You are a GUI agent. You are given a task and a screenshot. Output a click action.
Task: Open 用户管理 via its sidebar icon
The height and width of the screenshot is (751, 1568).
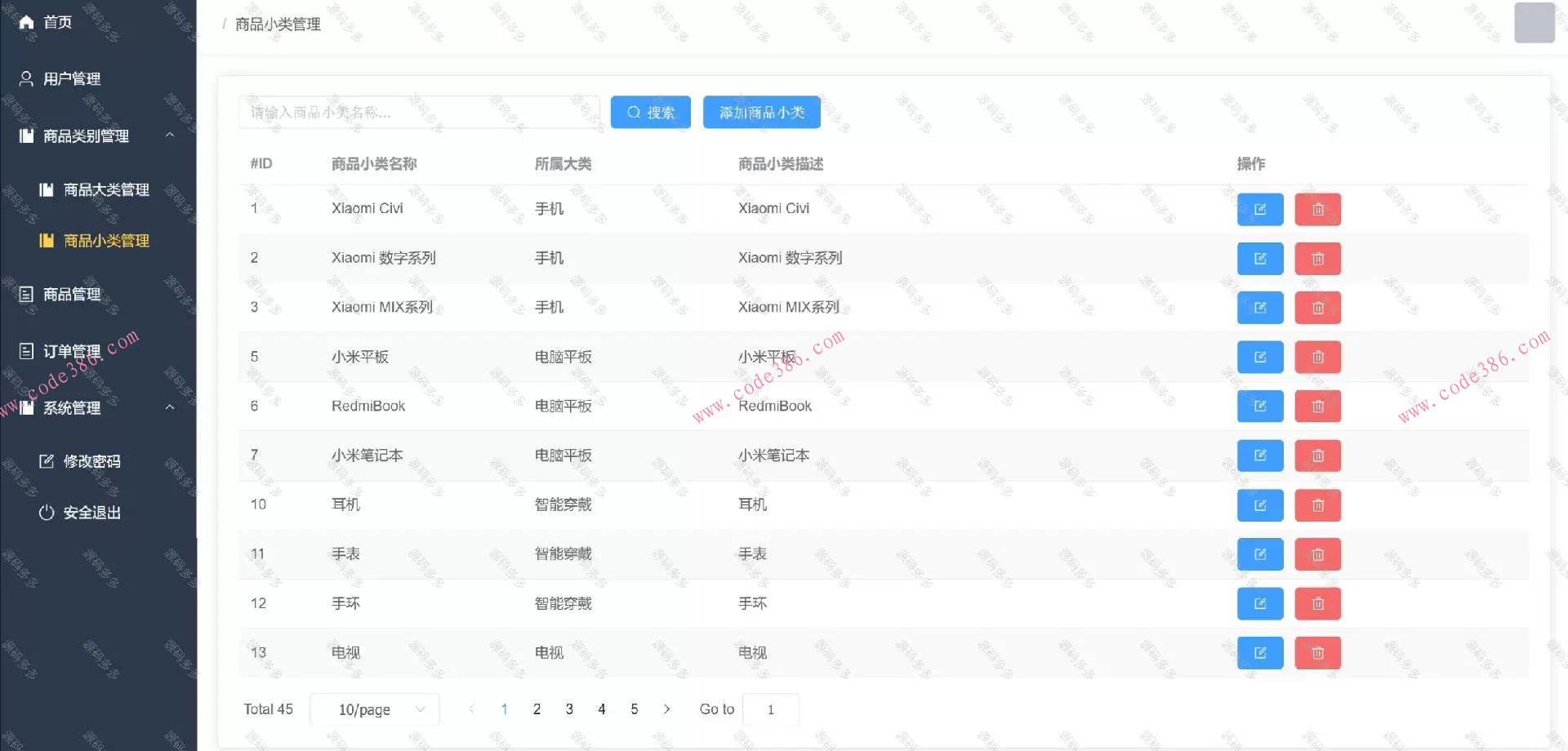click(24, 78)
